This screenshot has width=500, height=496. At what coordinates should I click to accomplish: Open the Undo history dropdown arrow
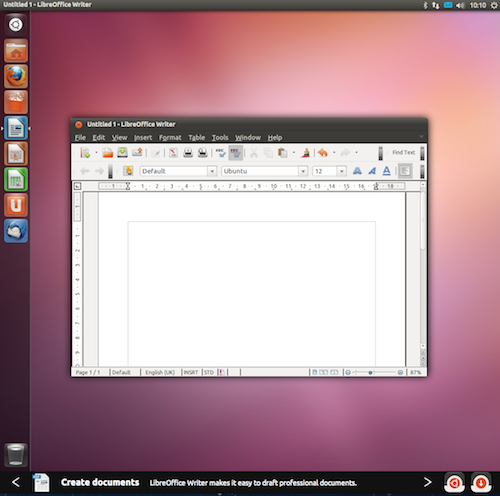click(x=334, y=153)
